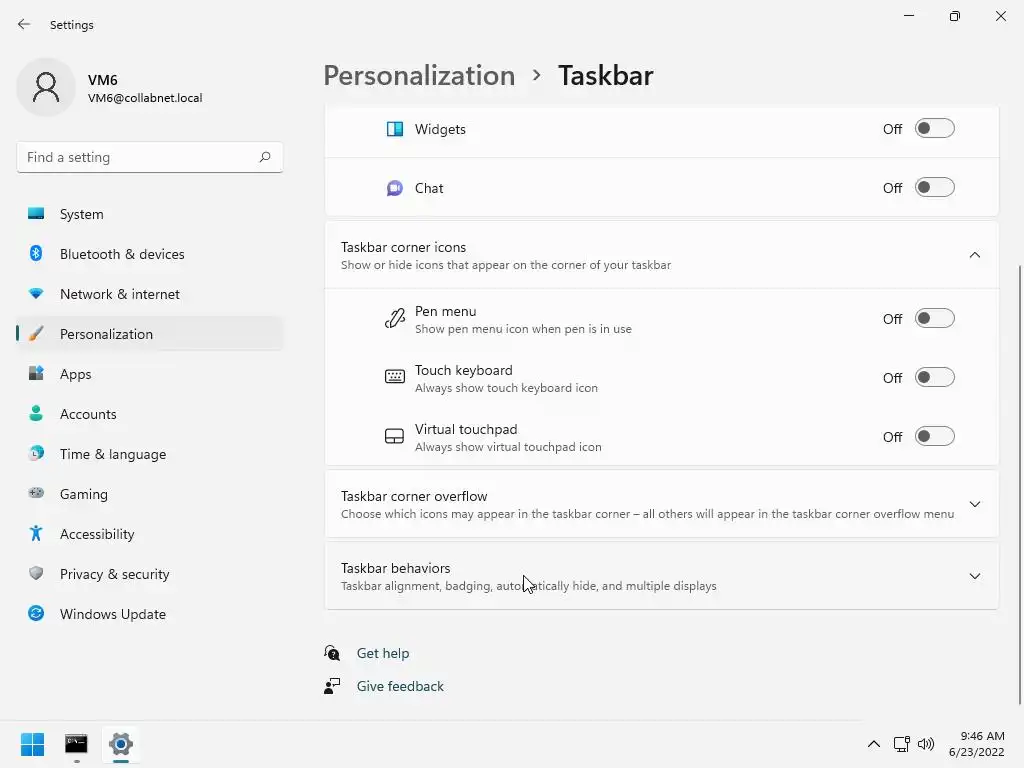Viewport: 1024px width, 768px height.
Task: Select Time & language in sidebar
Action: pyautogui.click(x=113, y=454)
